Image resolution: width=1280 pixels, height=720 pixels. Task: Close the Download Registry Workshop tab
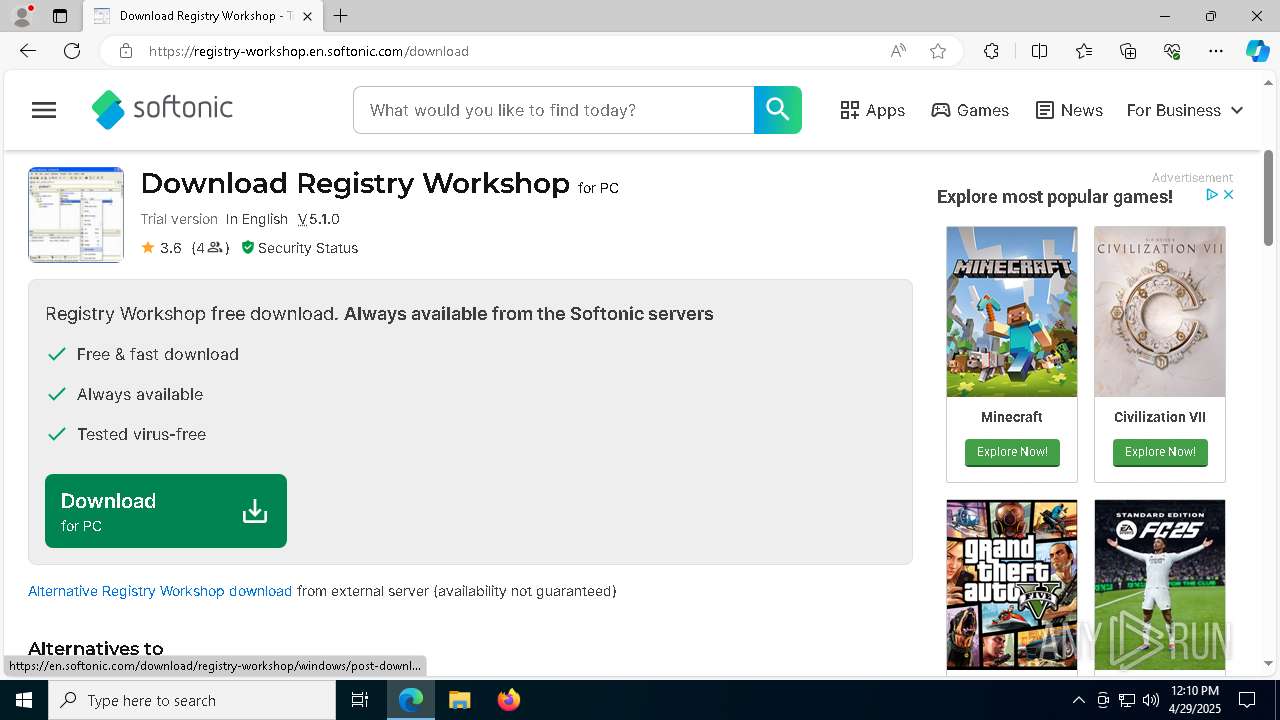(x=308, y=16)
